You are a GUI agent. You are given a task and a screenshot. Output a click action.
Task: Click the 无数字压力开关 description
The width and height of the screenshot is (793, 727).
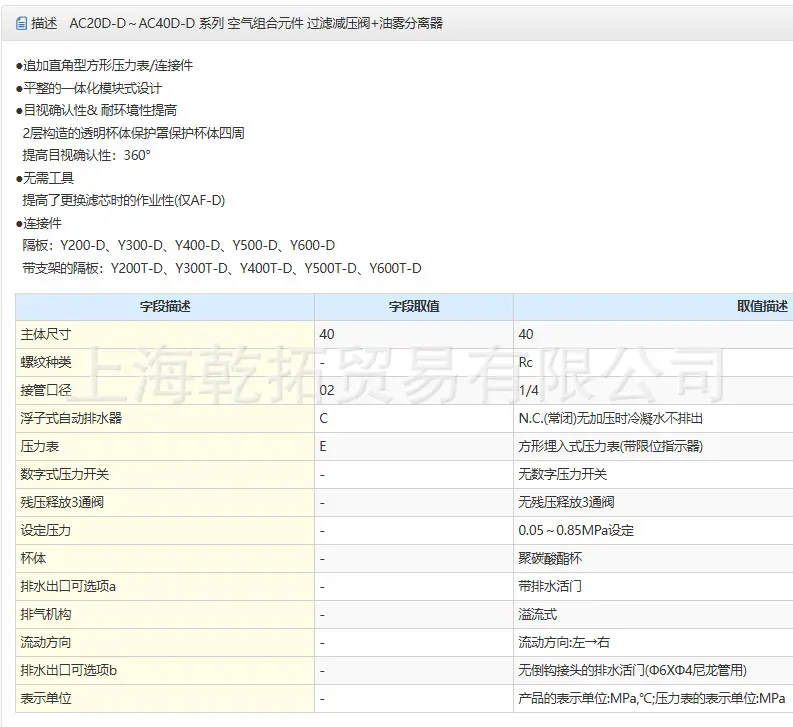(x=562, y=474)
